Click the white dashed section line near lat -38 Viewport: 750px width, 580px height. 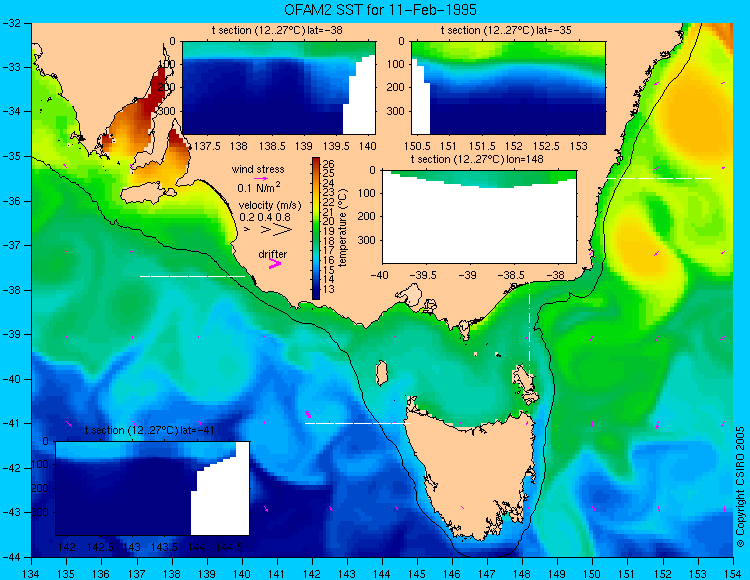[192, 276]
